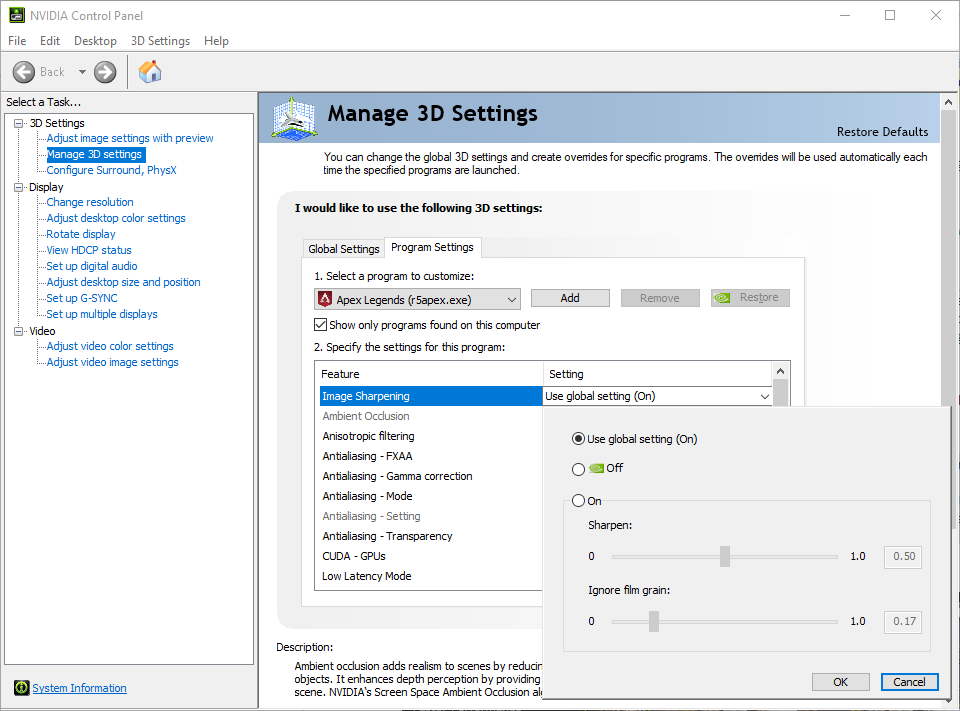Screen dimensions: 960x711
Task: Open the Apex Legends program dropdown
Action: [512, 299]
